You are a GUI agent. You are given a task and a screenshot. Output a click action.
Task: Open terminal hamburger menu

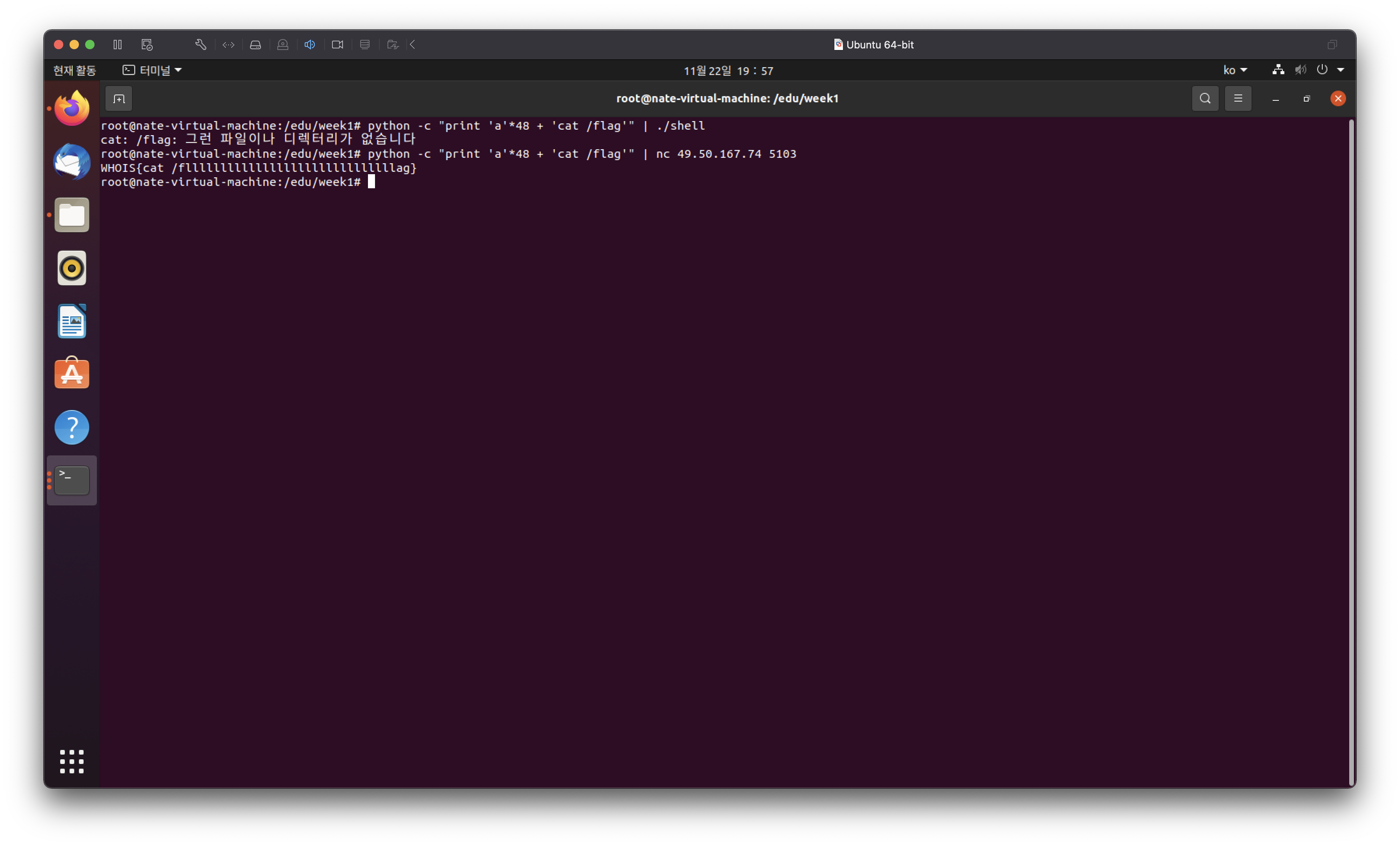point(1238,99)
